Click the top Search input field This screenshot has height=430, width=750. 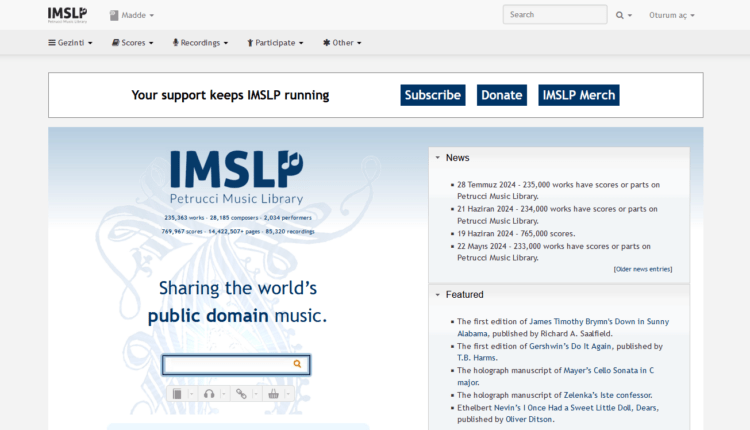point(555,15)
